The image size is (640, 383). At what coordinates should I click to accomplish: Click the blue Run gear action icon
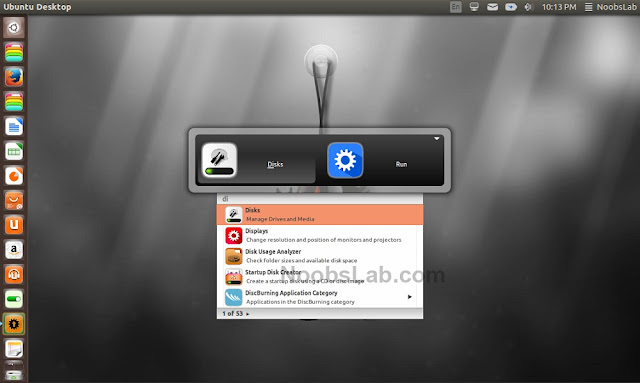coord(345,160)
